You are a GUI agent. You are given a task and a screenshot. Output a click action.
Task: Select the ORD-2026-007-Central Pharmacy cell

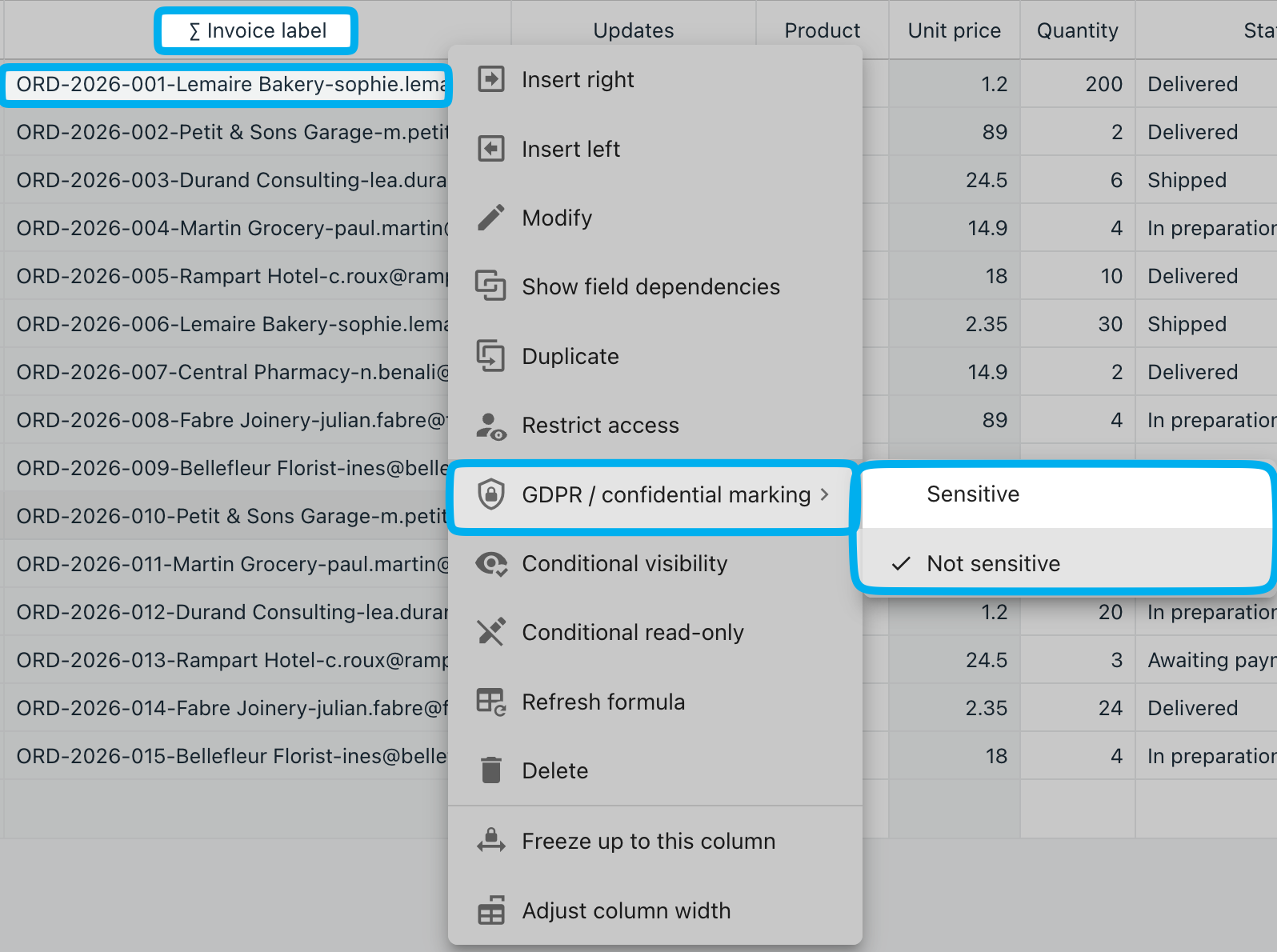[x=227, y=372]
